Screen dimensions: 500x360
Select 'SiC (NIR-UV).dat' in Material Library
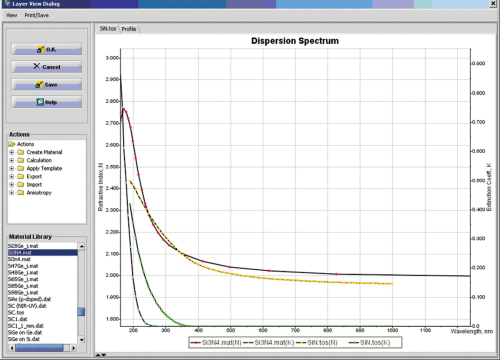coord(27,306)
